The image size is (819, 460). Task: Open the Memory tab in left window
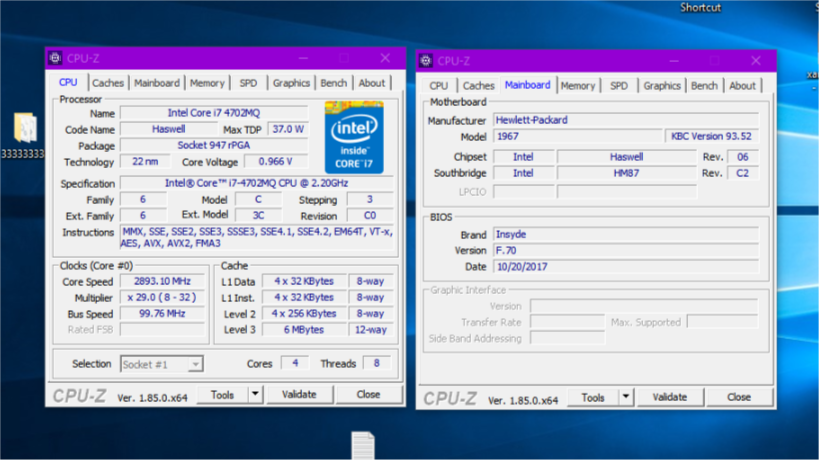coord(207,83)
